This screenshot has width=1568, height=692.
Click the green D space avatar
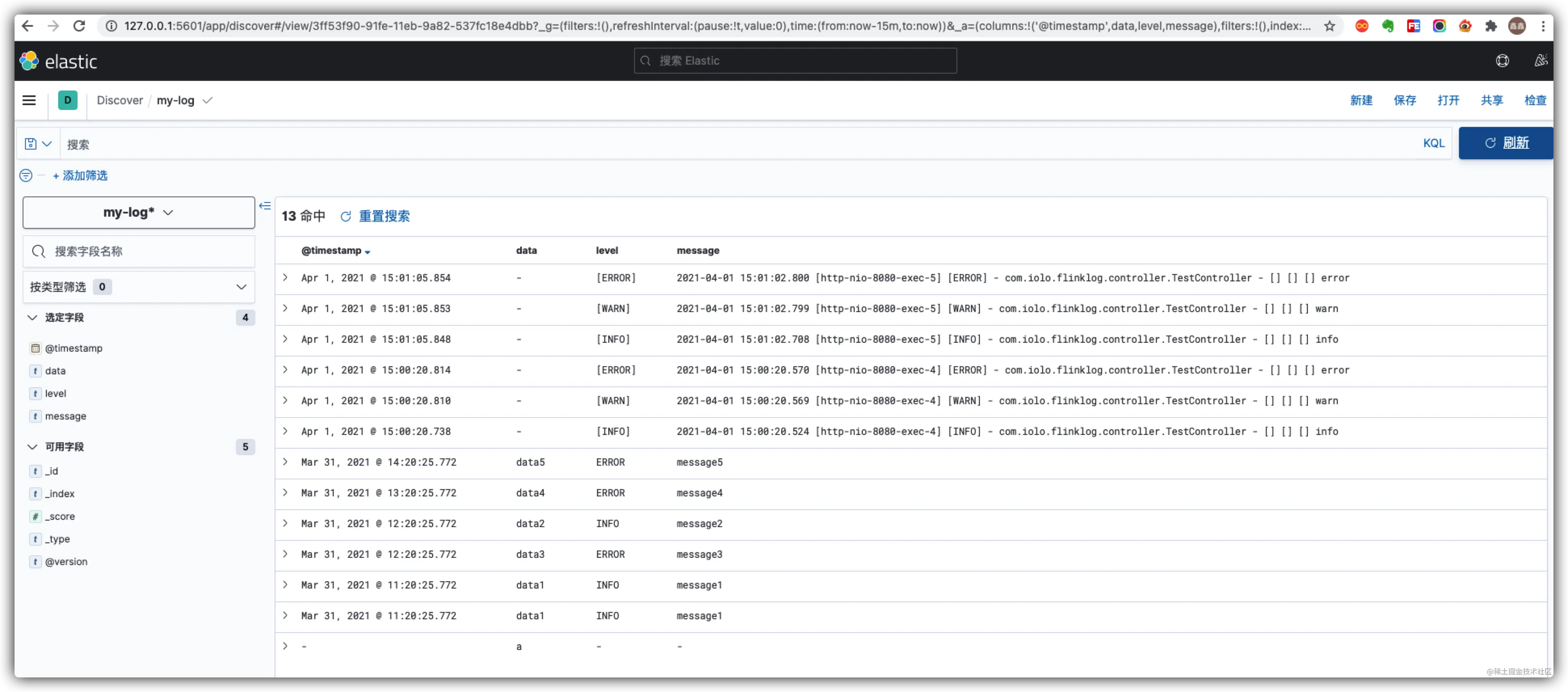tap(67, 101)
